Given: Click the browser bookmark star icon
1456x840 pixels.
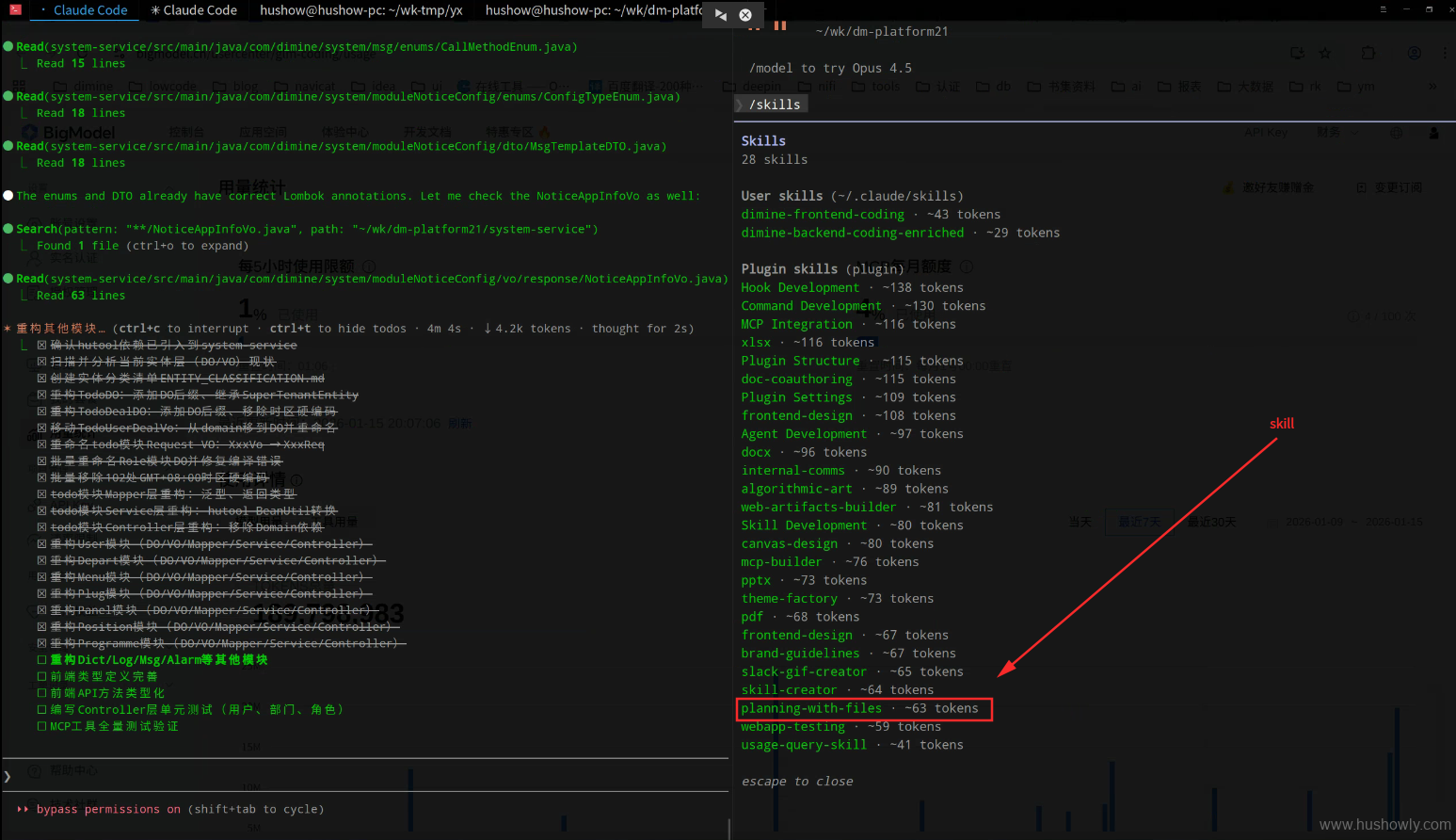Looking at the screenshot, I should 1325,54.
